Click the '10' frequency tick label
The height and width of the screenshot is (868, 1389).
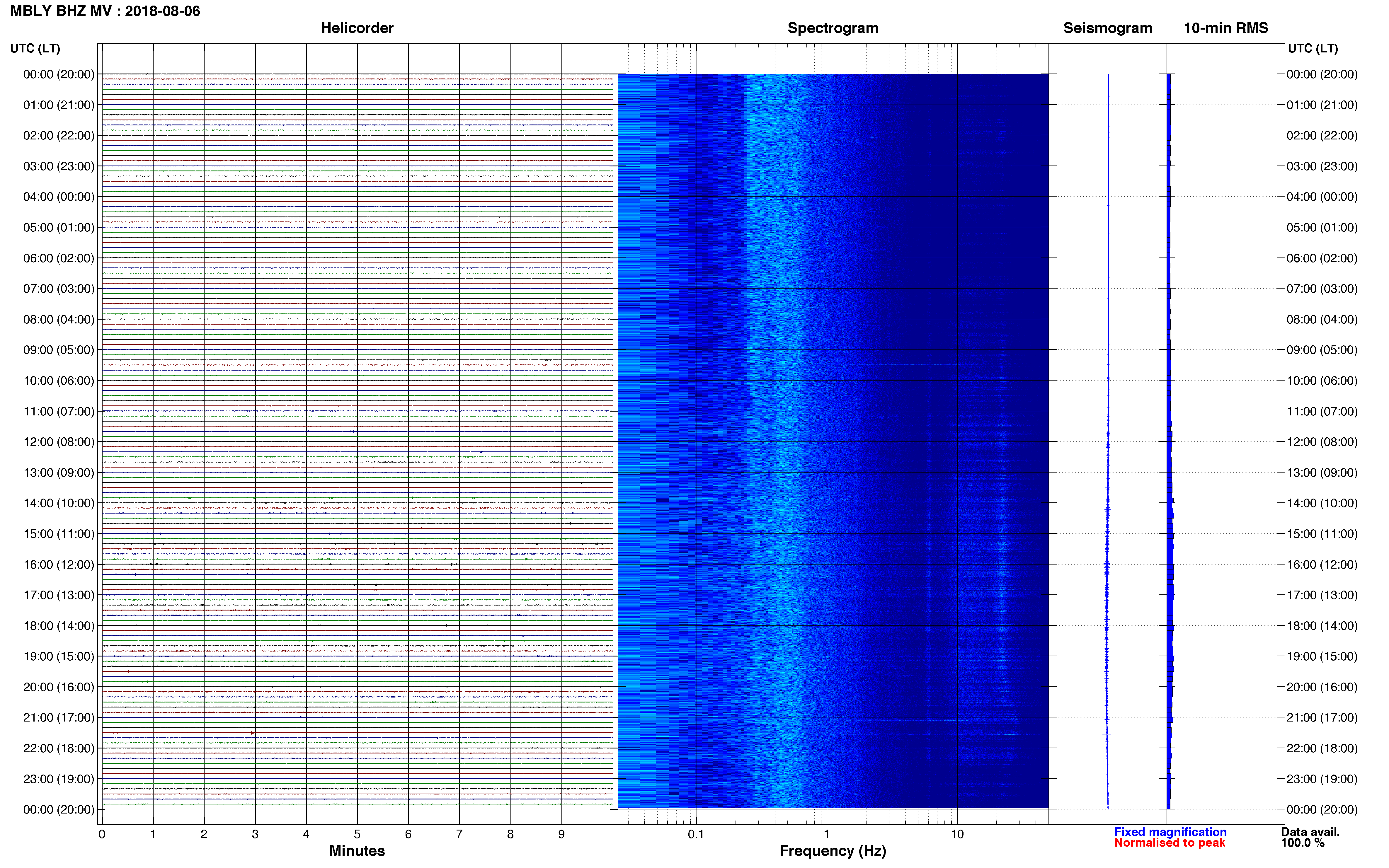(957, 834)
